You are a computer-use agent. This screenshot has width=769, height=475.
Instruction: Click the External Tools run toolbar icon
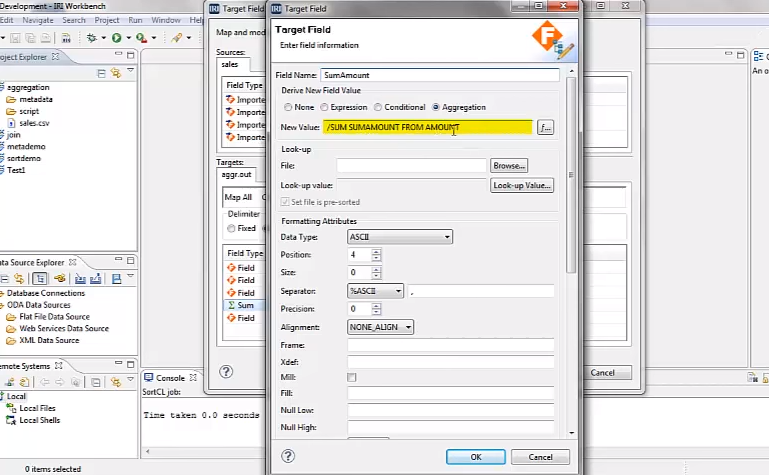pyautogui.click(x=141, y=38)
